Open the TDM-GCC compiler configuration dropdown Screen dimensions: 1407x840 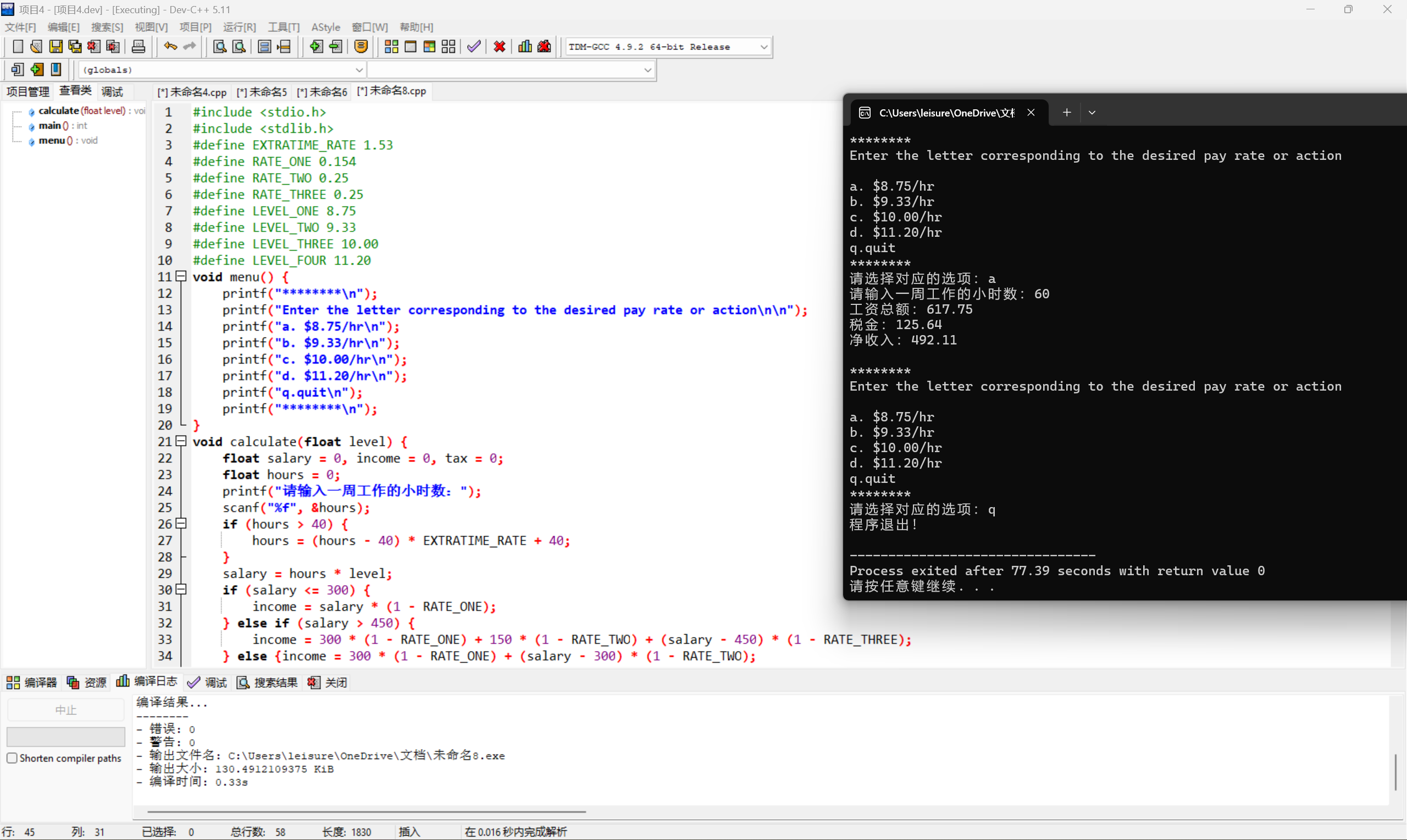pos(765,46)
